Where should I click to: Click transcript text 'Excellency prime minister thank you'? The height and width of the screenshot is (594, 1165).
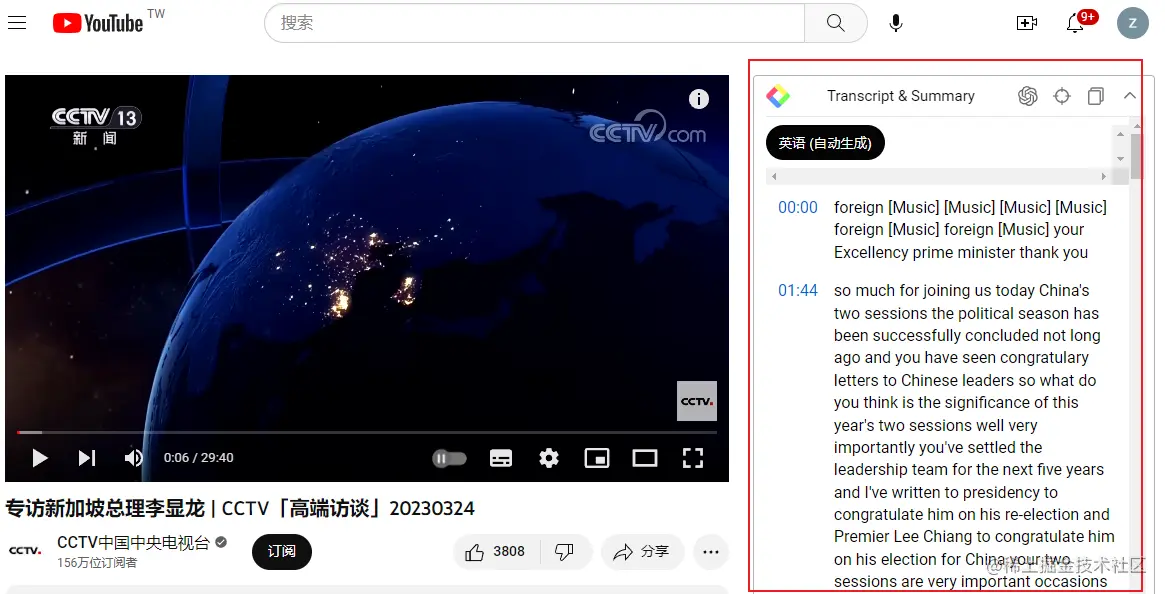point(961,253)
